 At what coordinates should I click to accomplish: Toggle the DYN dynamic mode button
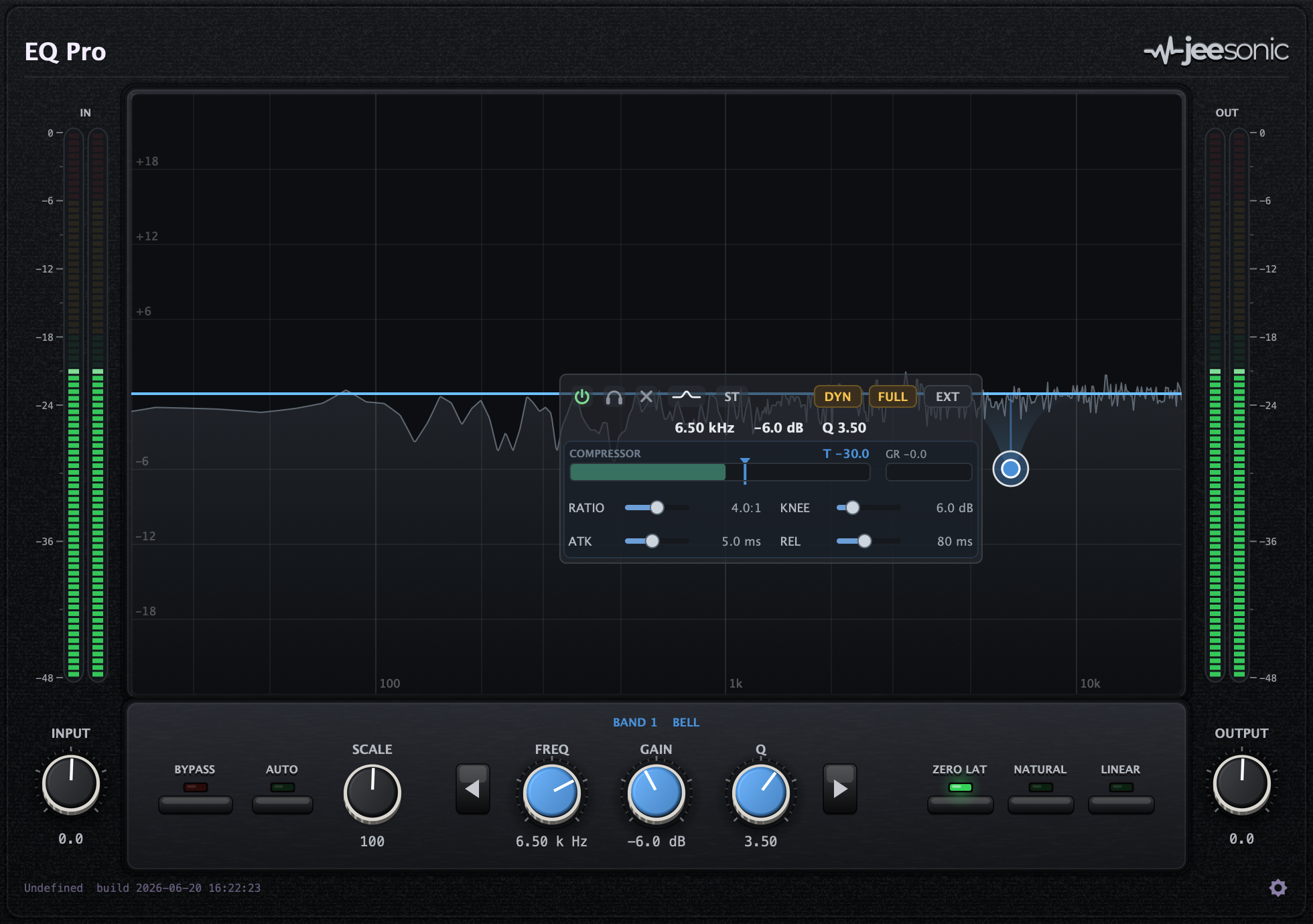[837, 396]
